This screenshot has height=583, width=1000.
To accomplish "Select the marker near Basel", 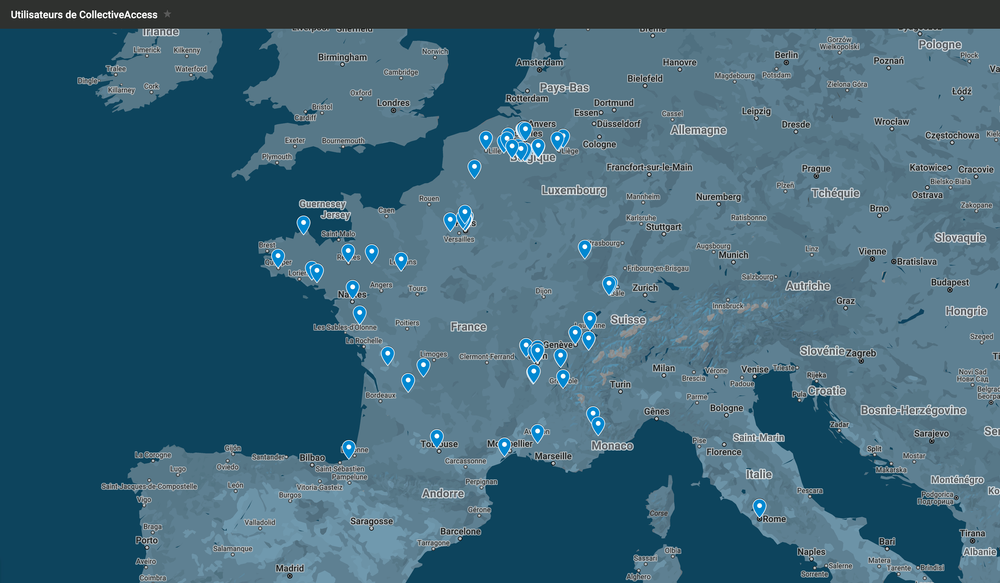I will [x=609, y=285].
